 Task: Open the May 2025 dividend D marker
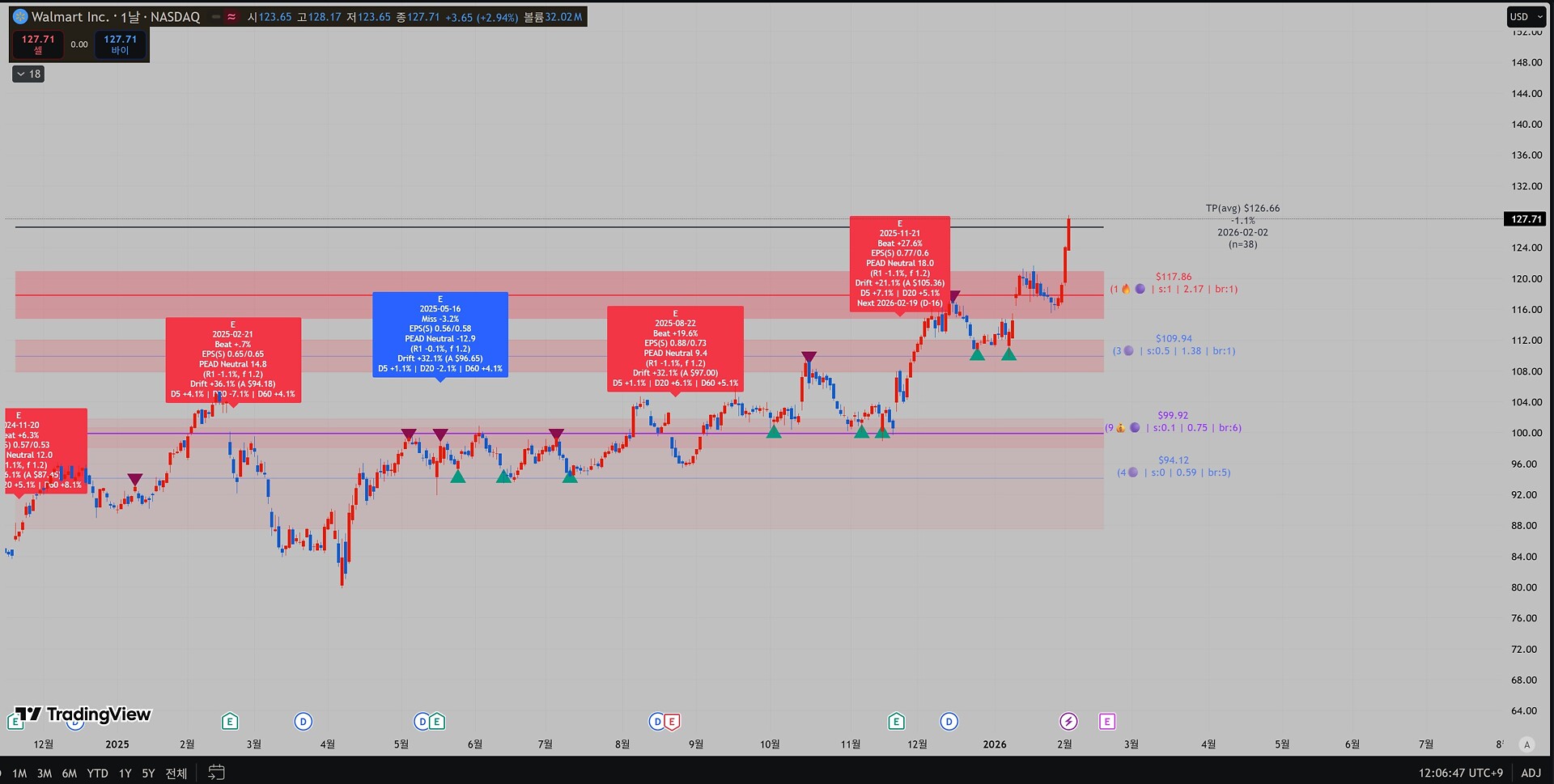tap(422, 721)
